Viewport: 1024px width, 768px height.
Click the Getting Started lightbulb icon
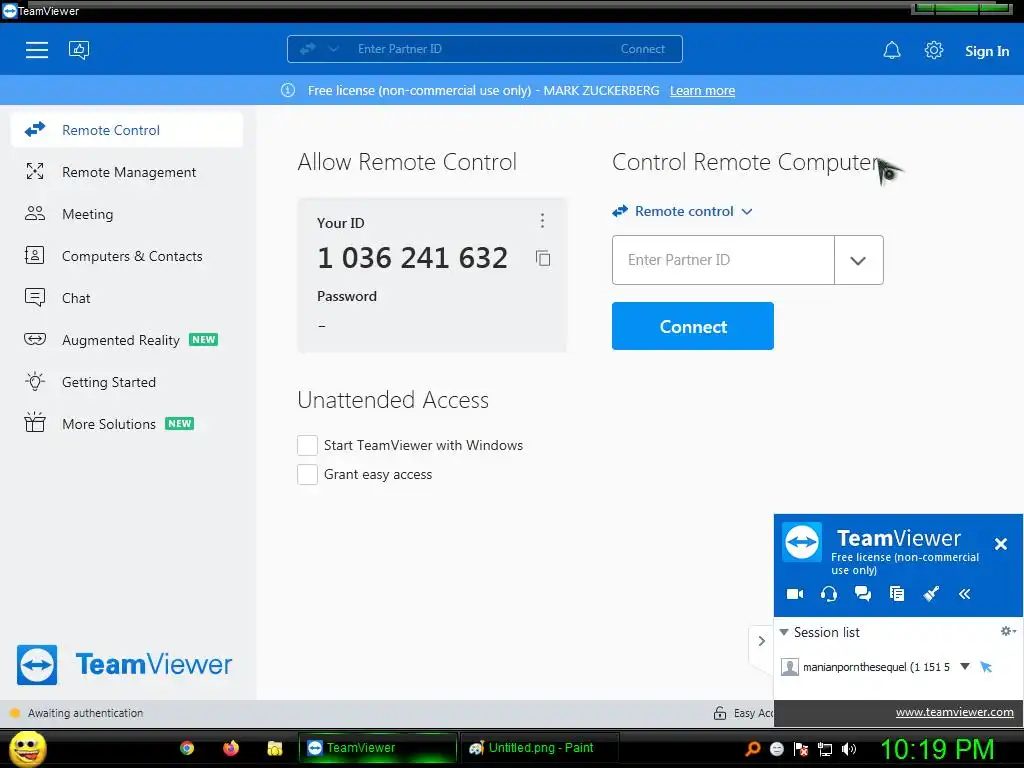(x=35, y=381)
